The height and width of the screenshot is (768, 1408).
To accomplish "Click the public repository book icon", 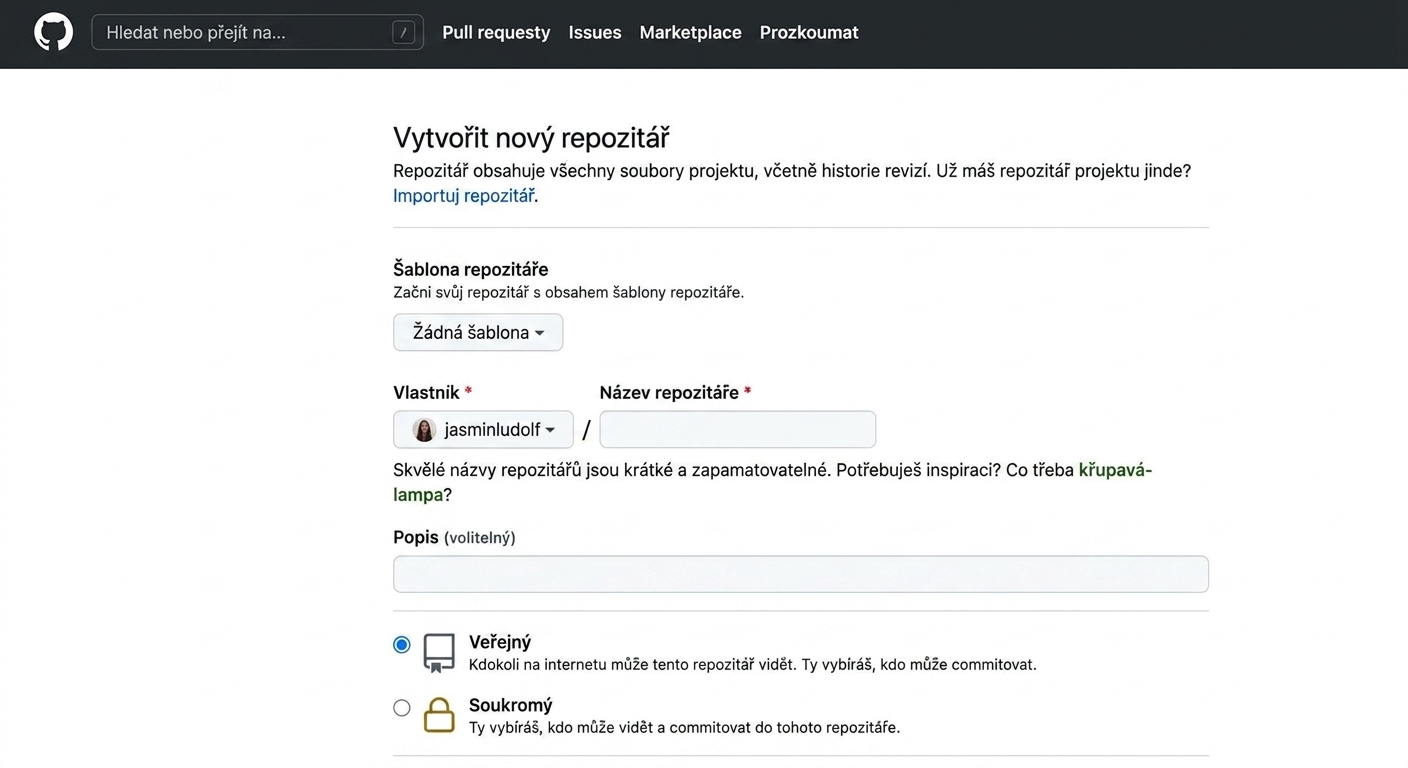I will click(x=439, y=653).
